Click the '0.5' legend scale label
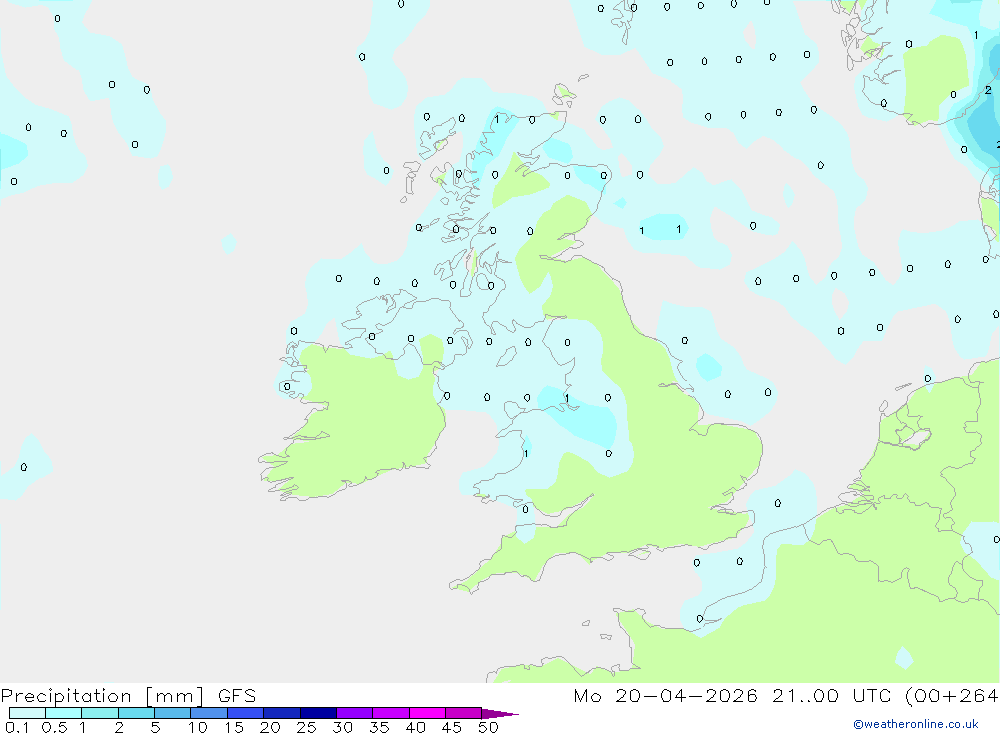Viewport: 1000px width, 733px height. coord(54,727)
